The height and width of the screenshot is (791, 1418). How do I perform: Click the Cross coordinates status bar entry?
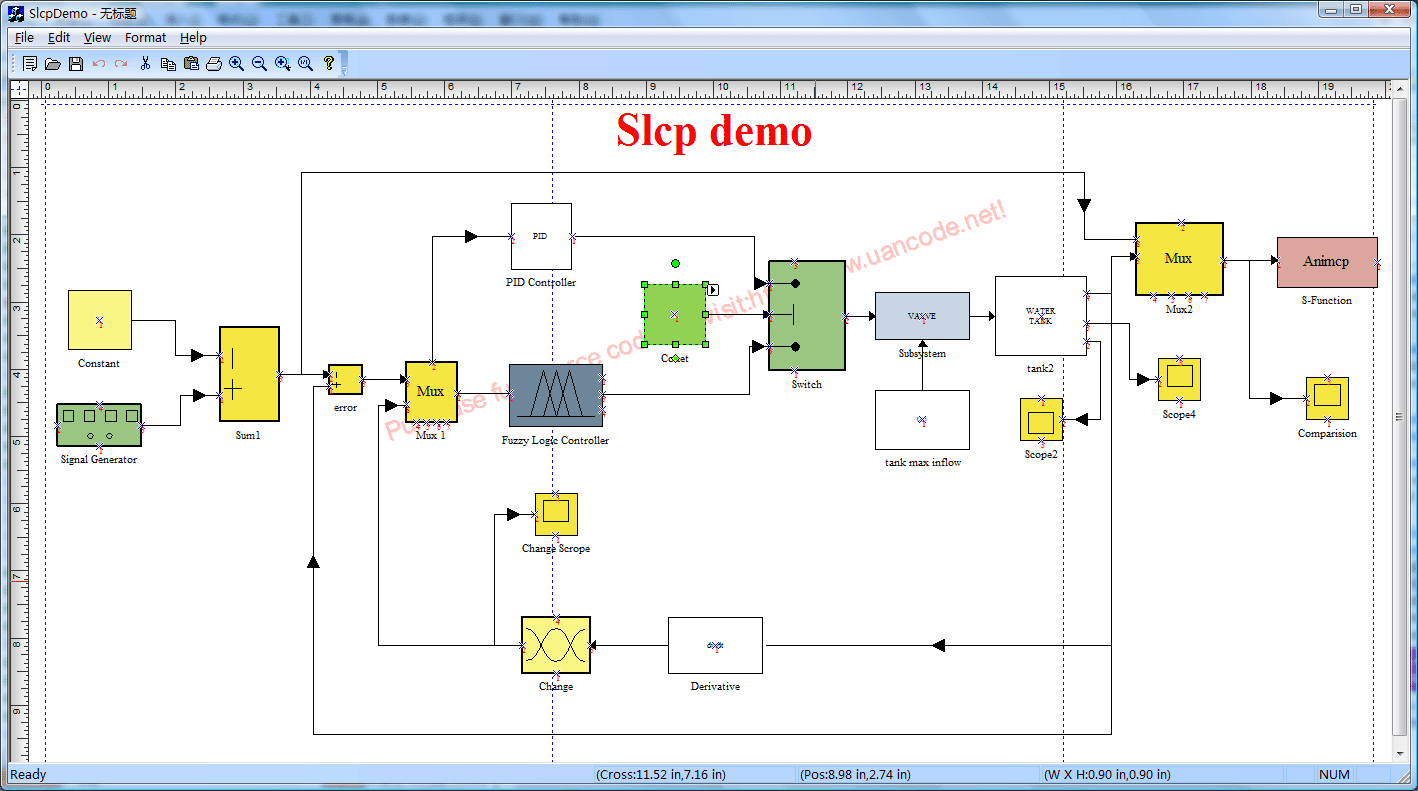[661, 774]
